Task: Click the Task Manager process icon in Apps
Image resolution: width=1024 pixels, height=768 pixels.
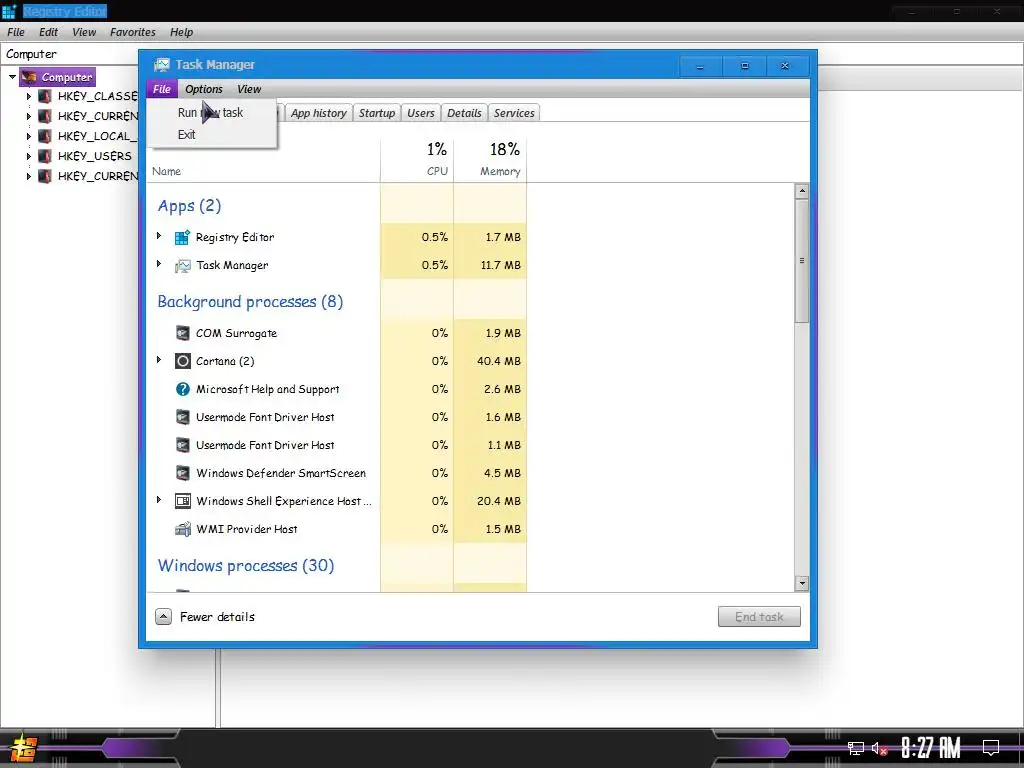Action: tap(182, 265)
